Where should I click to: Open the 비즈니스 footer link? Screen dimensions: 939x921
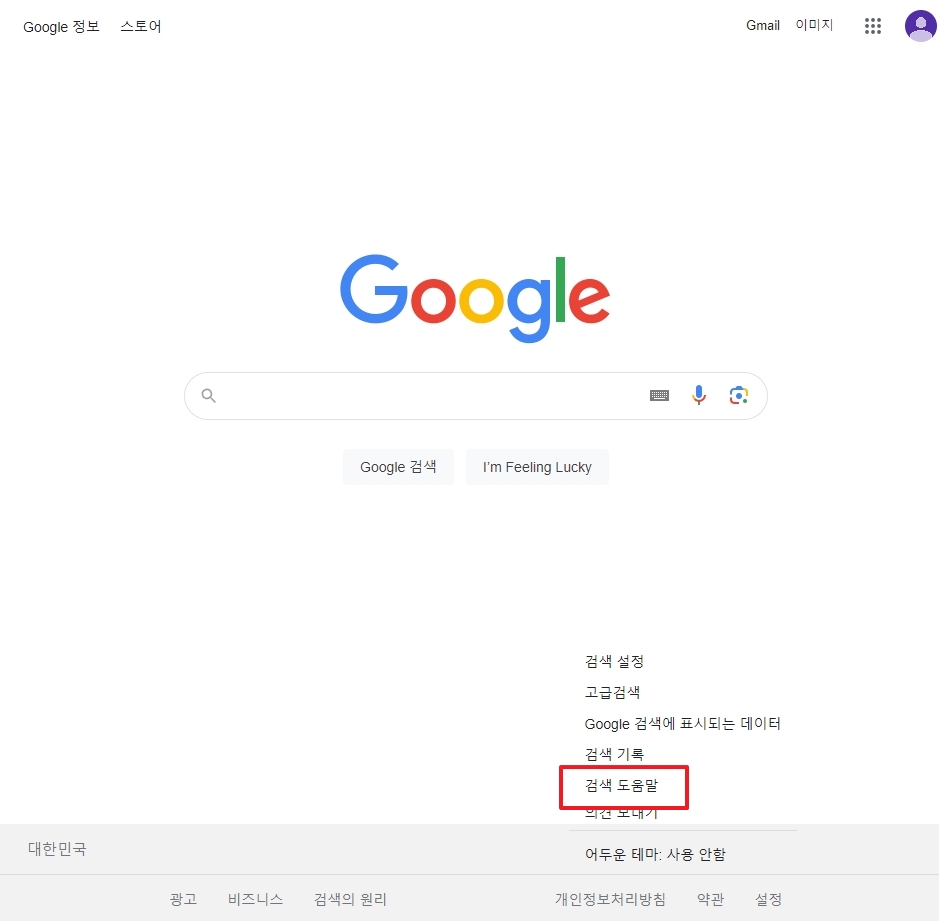coord(255,899)
